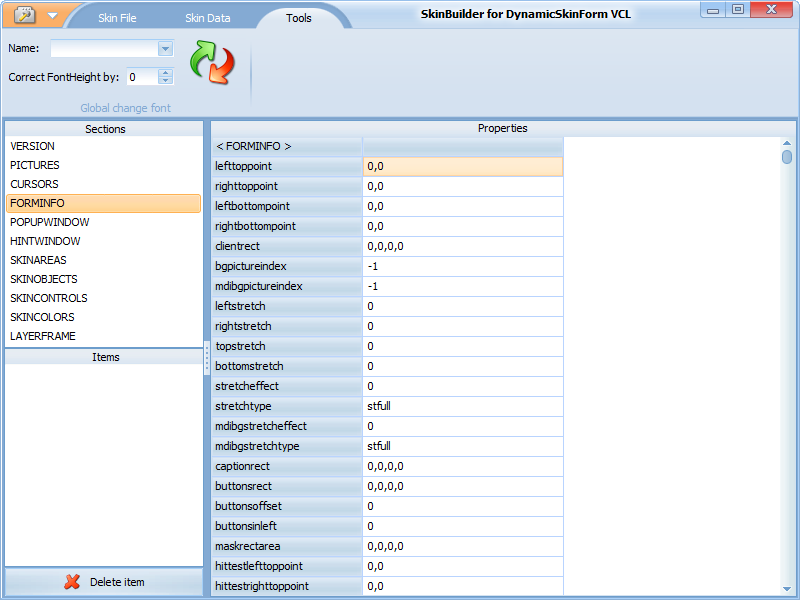Click the < FORMINFO > header row
The width and height of the screenshot is (800, 600).
pyautogui.click(x=387, y=146)
